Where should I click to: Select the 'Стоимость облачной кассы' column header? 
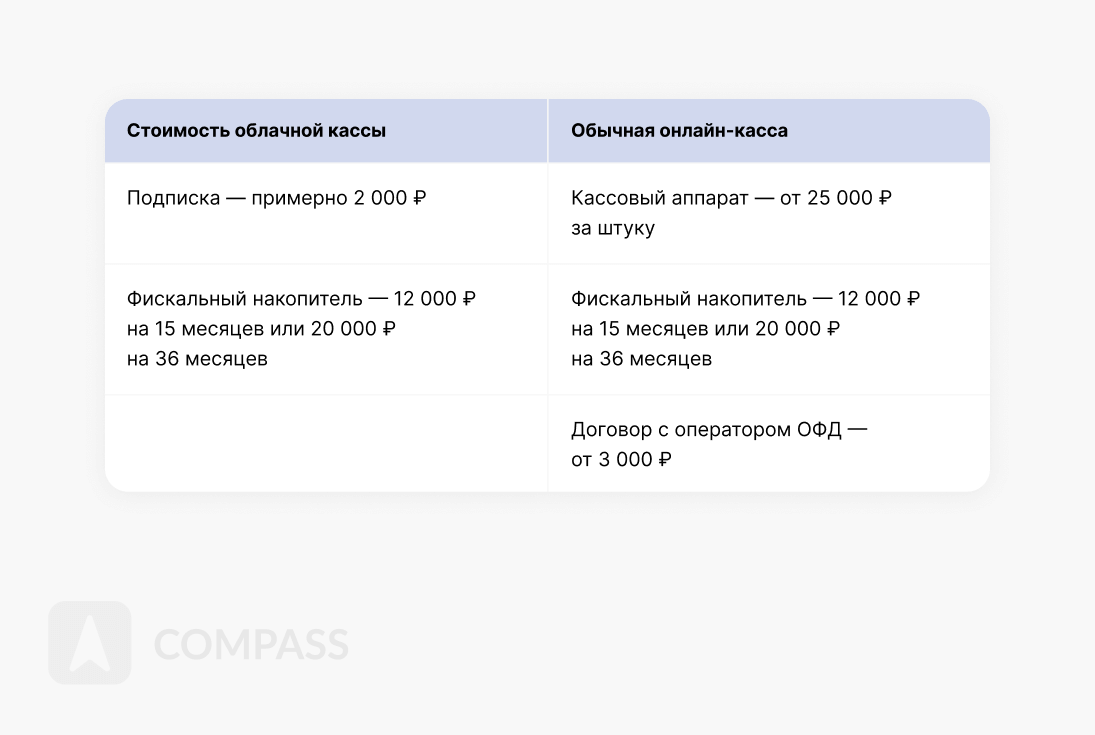256,131
